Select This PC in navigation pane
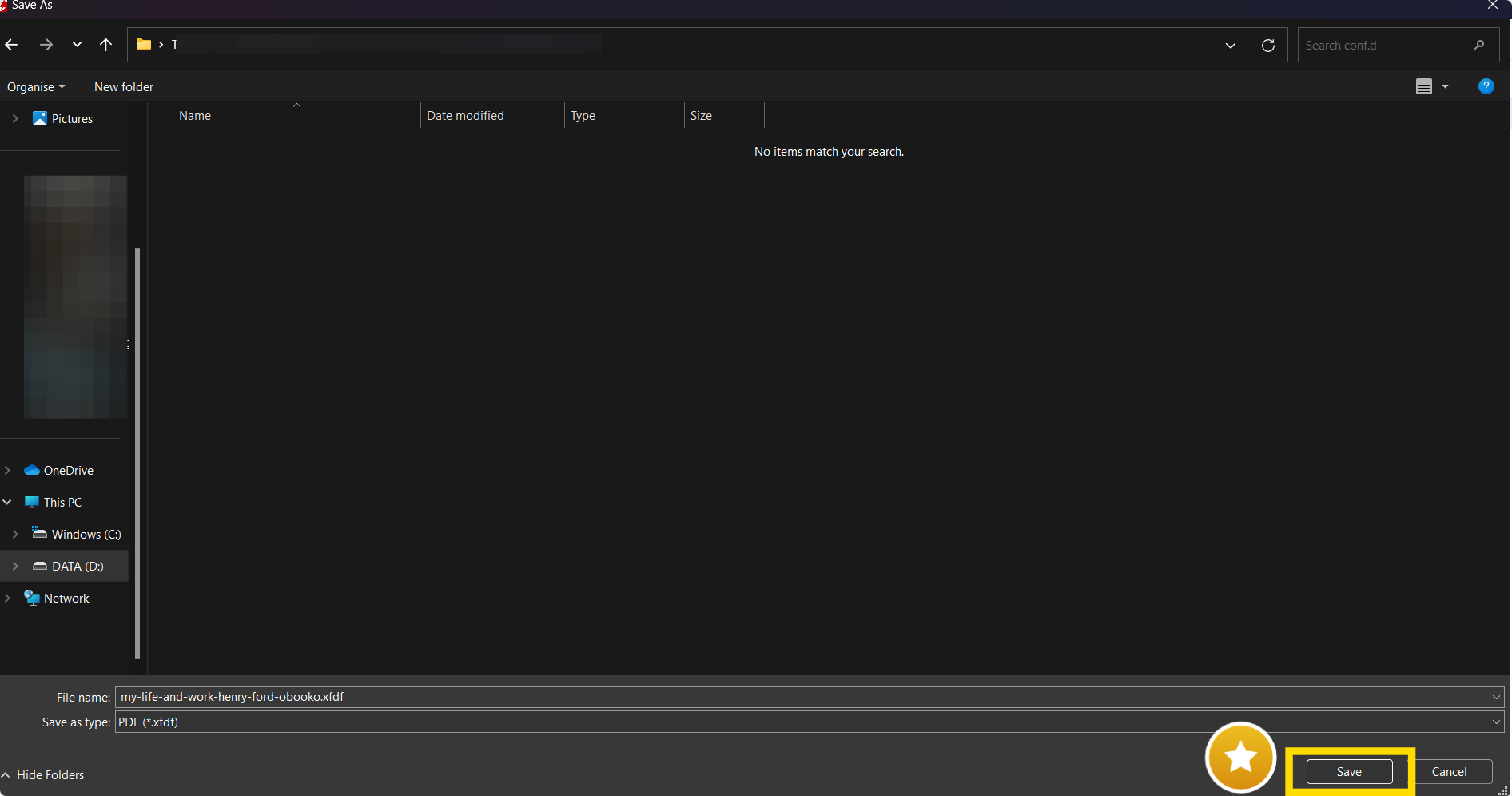1512x796 pixels. tap(62, 503)
